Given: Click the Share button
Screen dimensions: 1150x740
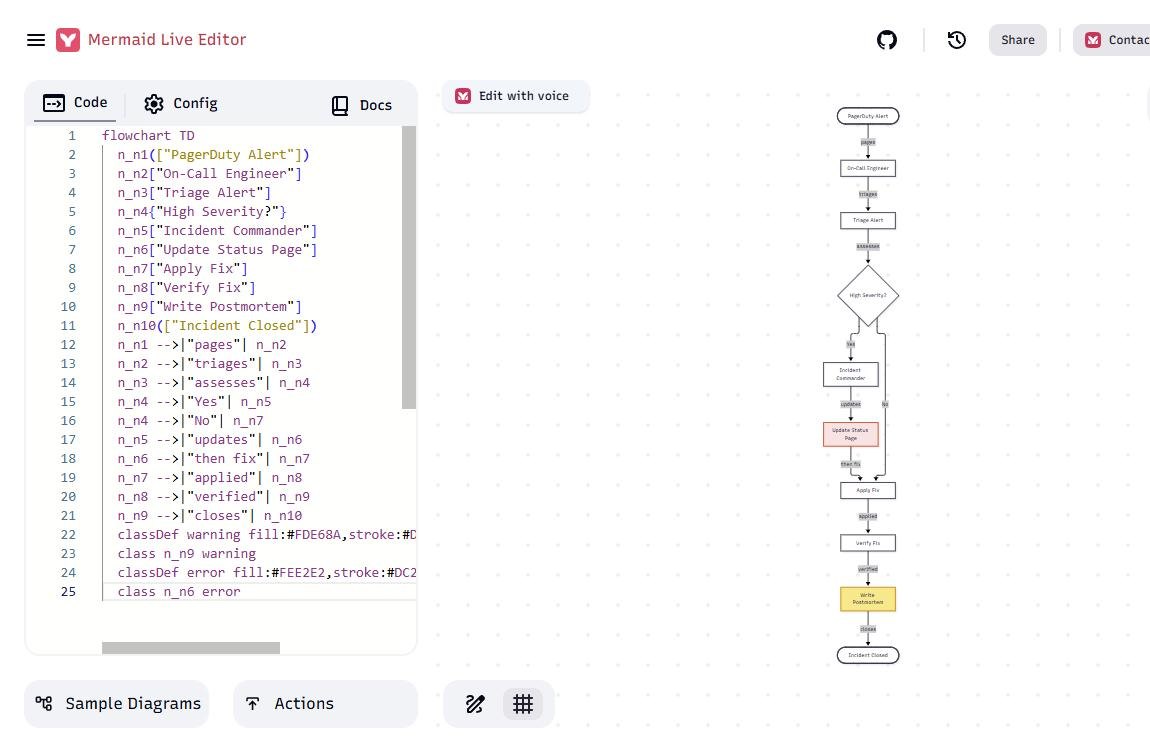Looking at the screenshot, I should [x=1017, y=40].
